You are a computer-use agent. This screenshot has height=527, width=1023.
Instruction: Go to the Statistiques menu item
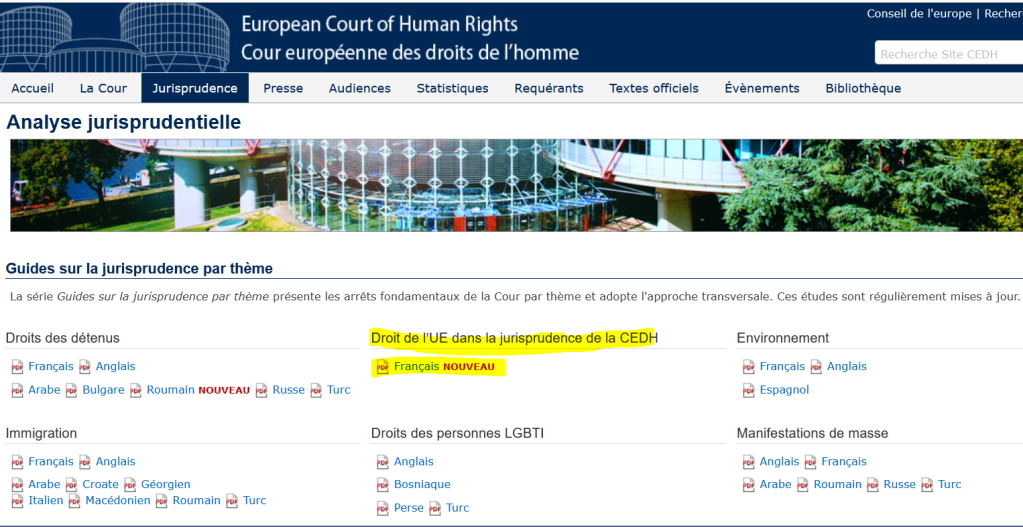tap(452, 88)
